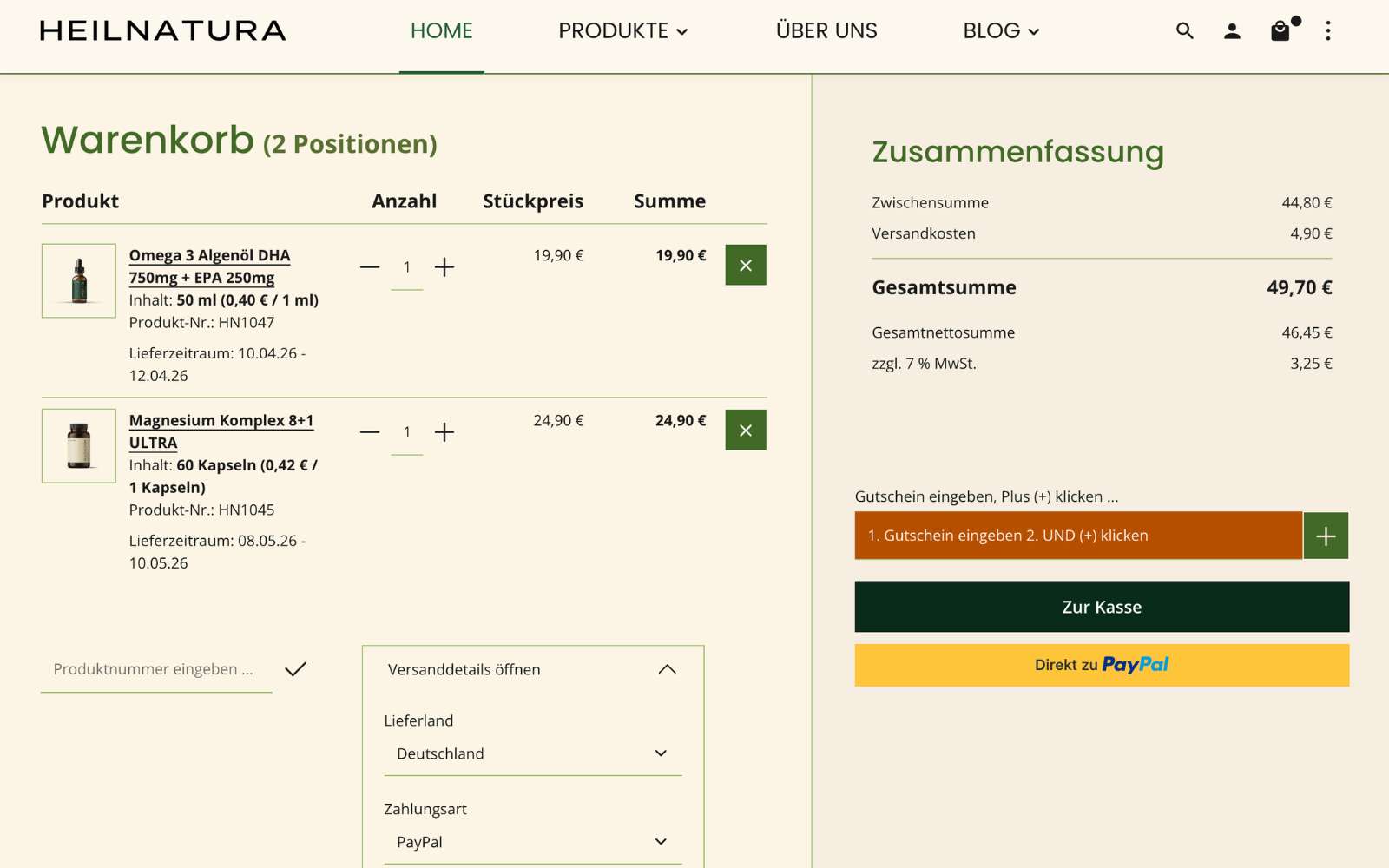Open the Zahlungsart PayPal dropdown

pos(532,842)
